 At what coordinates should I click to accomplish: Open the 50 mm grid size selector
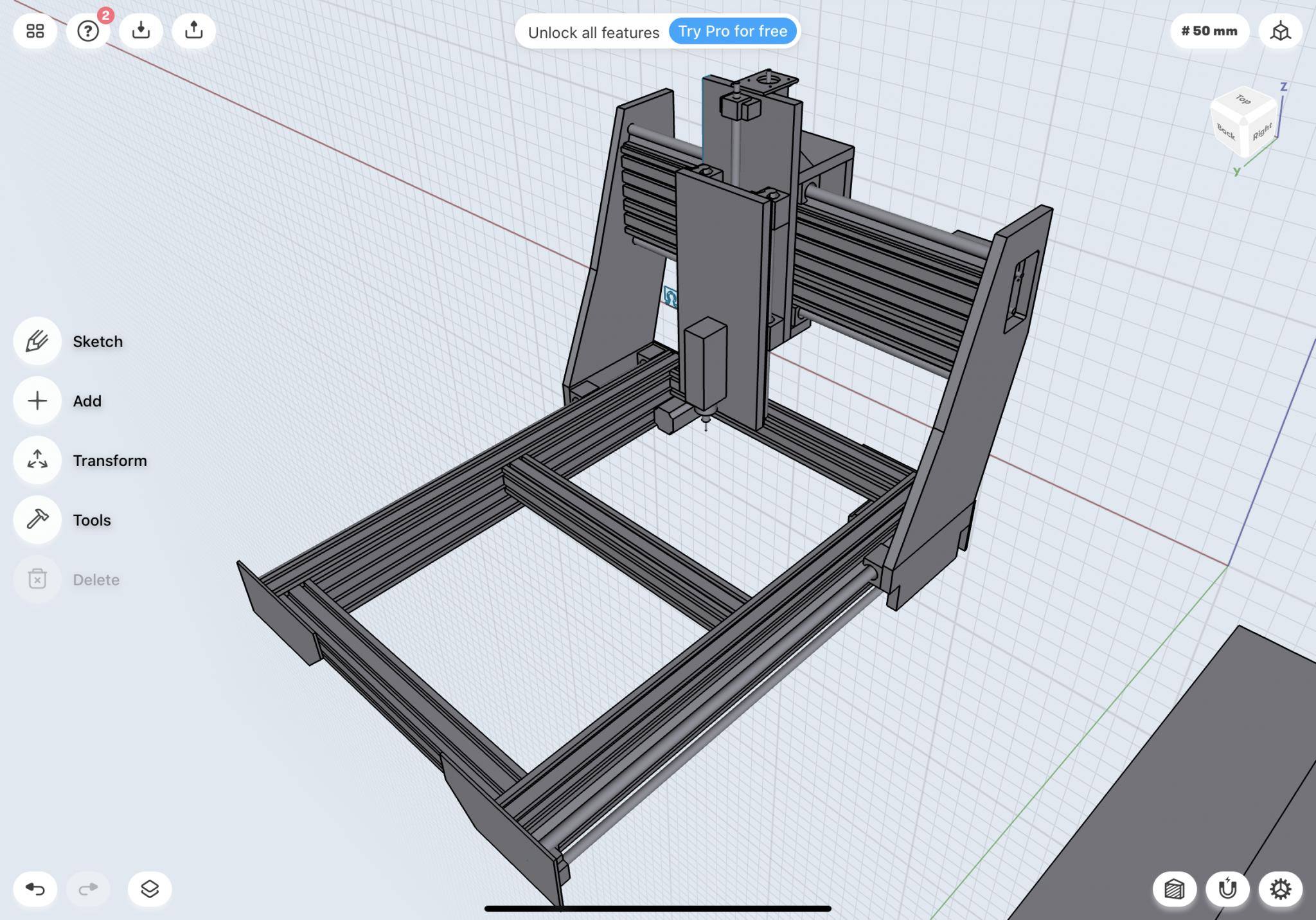1209,31
